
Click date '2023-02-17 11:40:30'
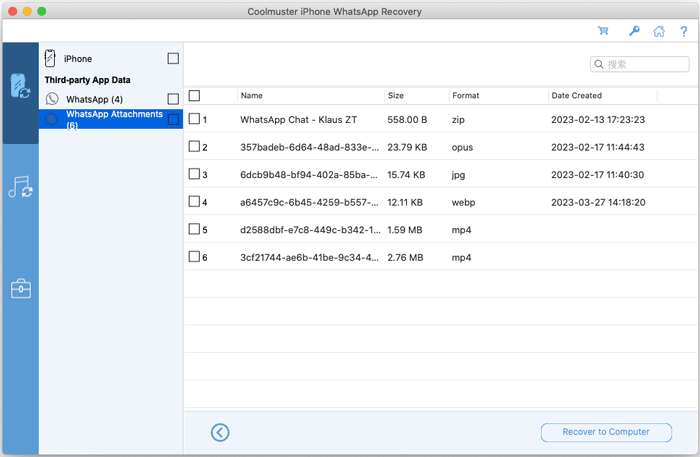tap(597, 175)
